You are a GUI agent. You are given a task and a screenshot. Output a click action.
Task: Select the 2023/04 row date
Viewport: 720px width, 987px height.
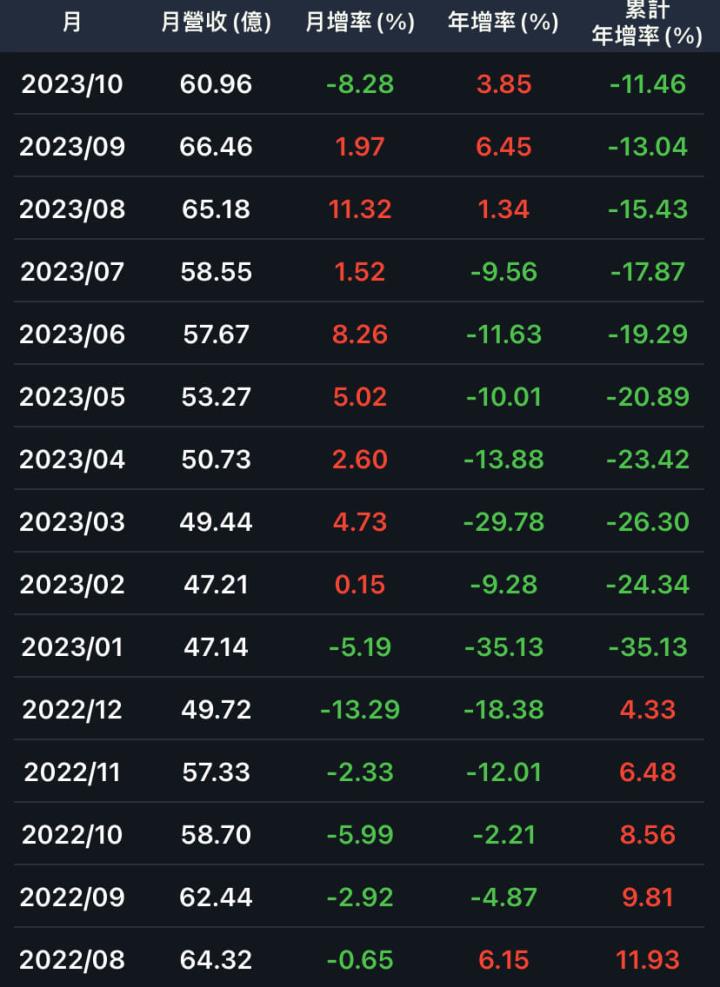(x=72, y=459)
